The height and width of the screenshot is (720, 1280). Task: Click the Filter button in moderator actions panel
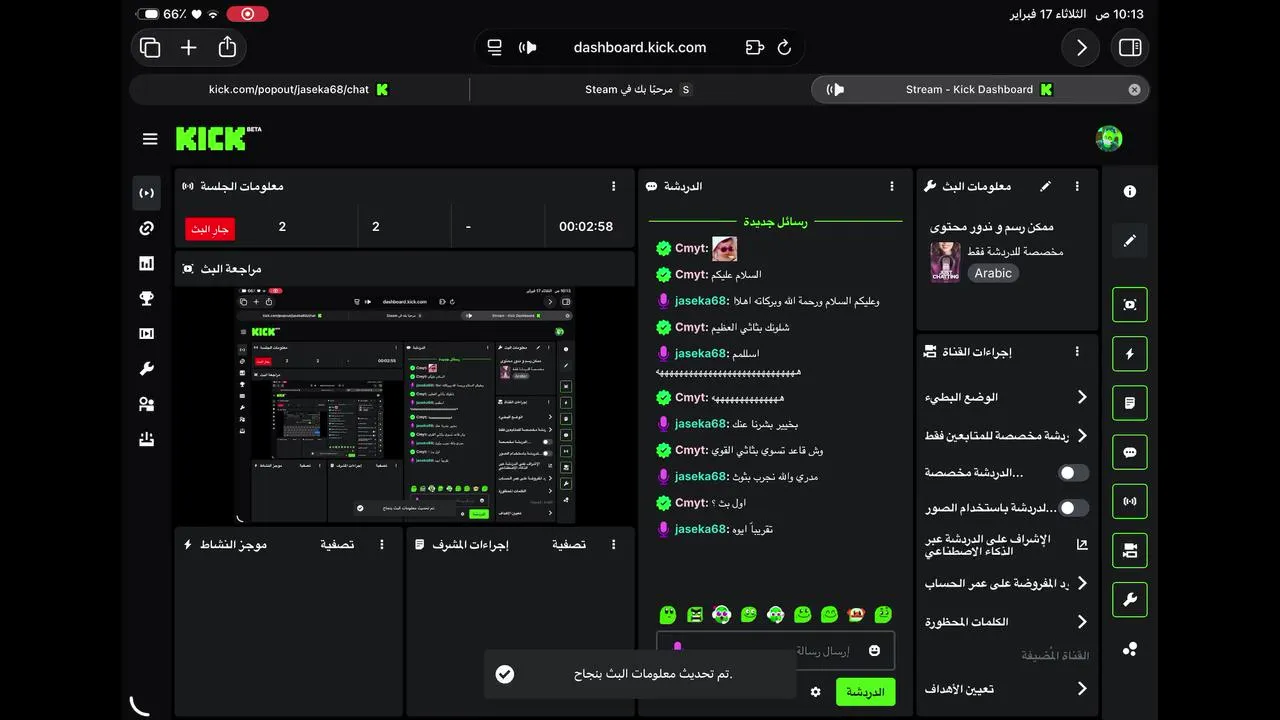[569, 544]
